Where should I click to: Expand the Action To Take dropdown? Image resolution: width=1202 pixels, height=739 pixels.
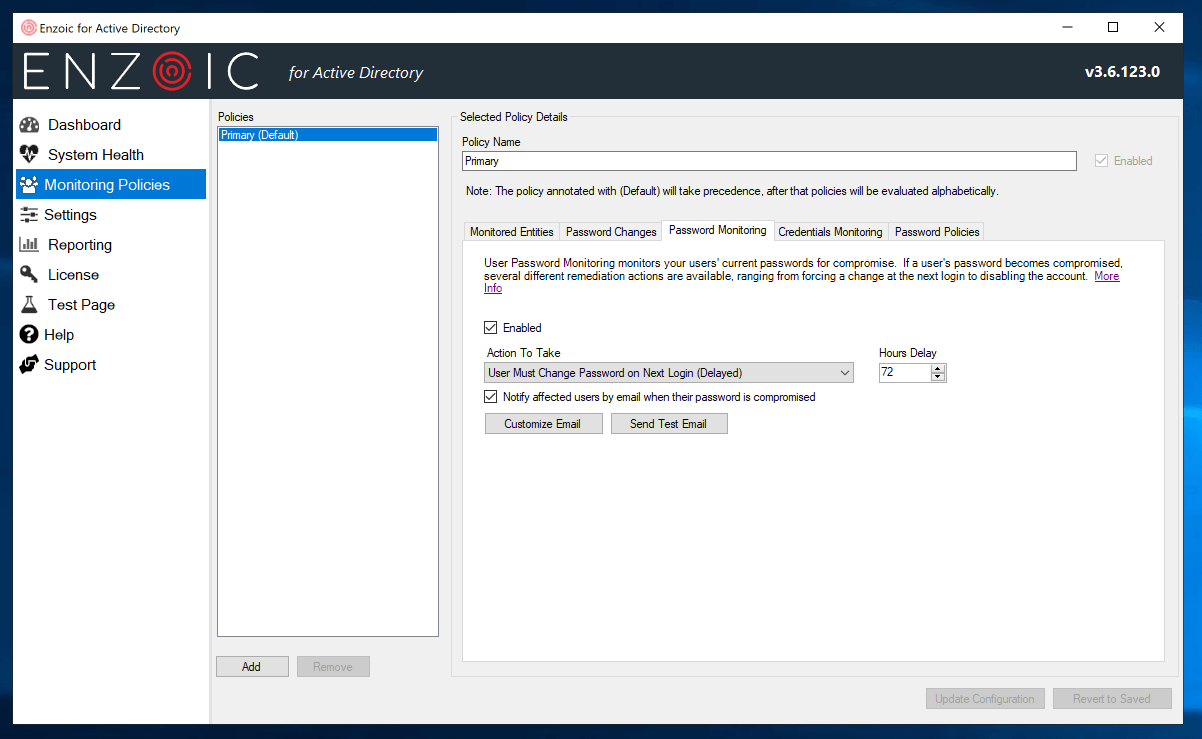(845, 373)
